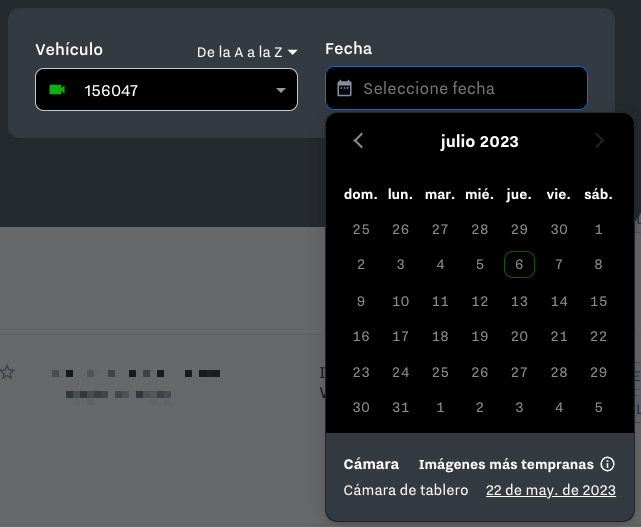Screen dimensions: 641x527
Task: Select July 13 in the calendar
Action: point(519,301)
